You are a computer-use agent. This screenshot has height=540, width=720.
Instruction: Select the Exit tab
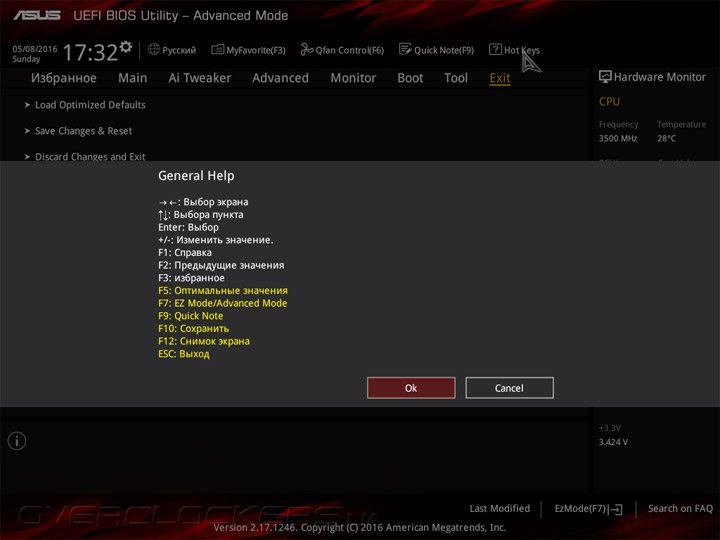click(x=500, y=78)
